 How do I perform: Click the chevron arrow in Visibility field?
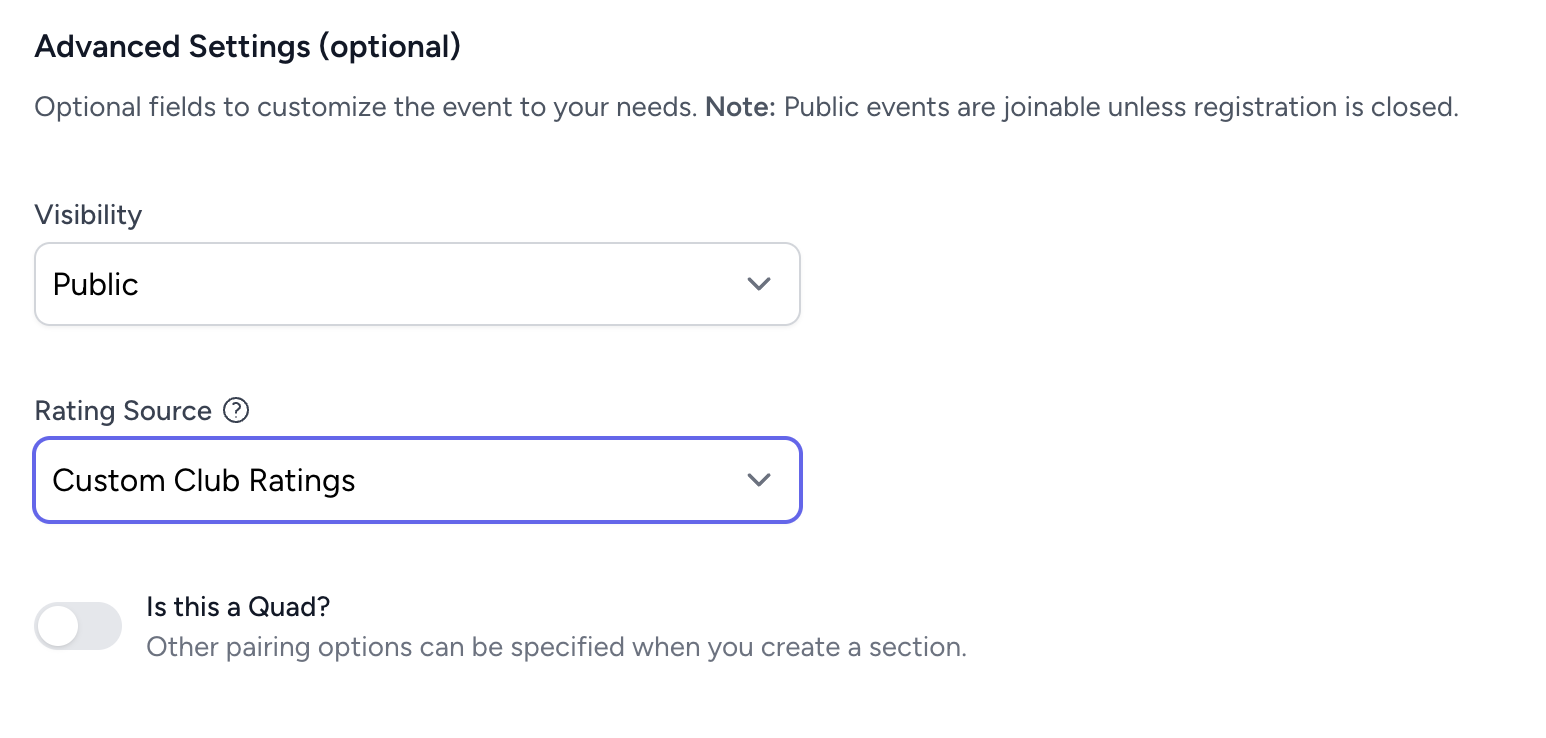pos(759,284)
